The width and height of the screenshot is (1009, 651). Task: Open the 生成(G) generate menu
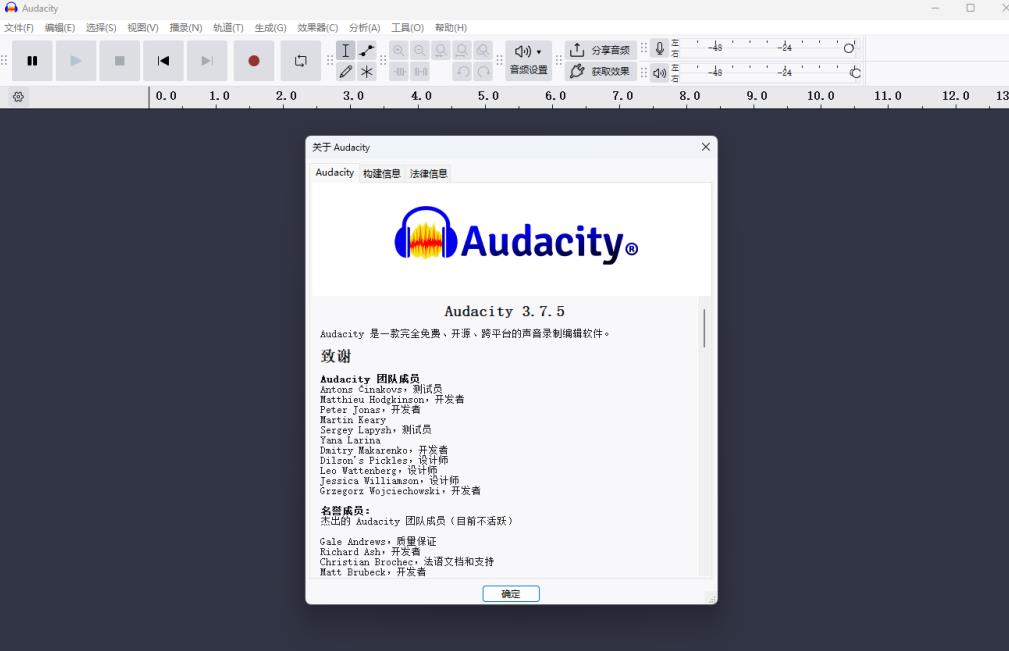tap(270, 28)
